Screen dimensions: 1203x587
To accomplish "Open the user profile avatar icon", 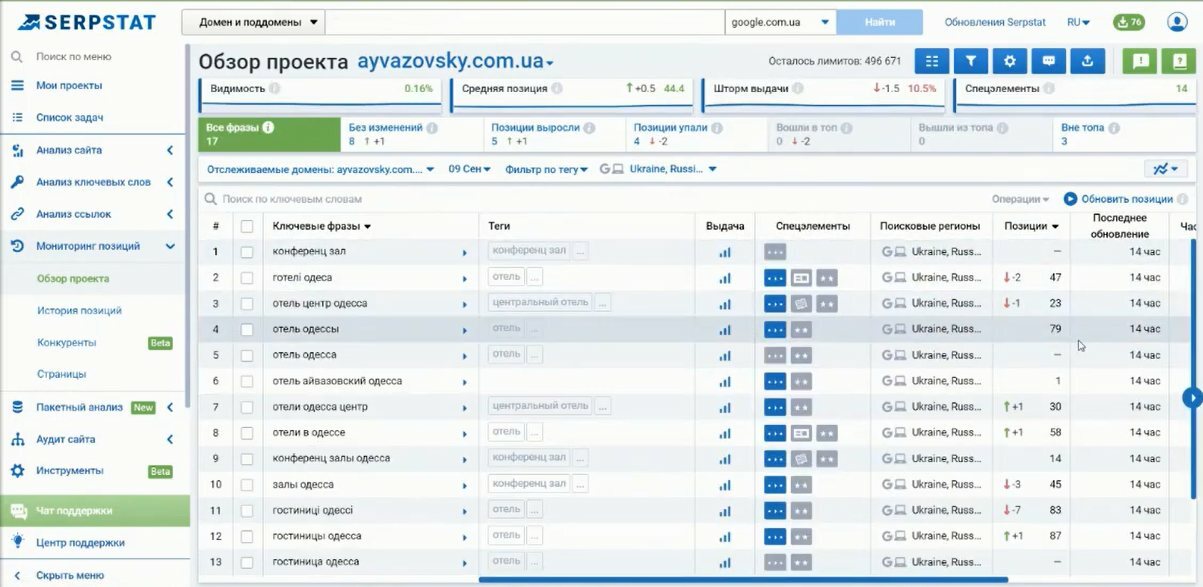I will coord(1176,22).
